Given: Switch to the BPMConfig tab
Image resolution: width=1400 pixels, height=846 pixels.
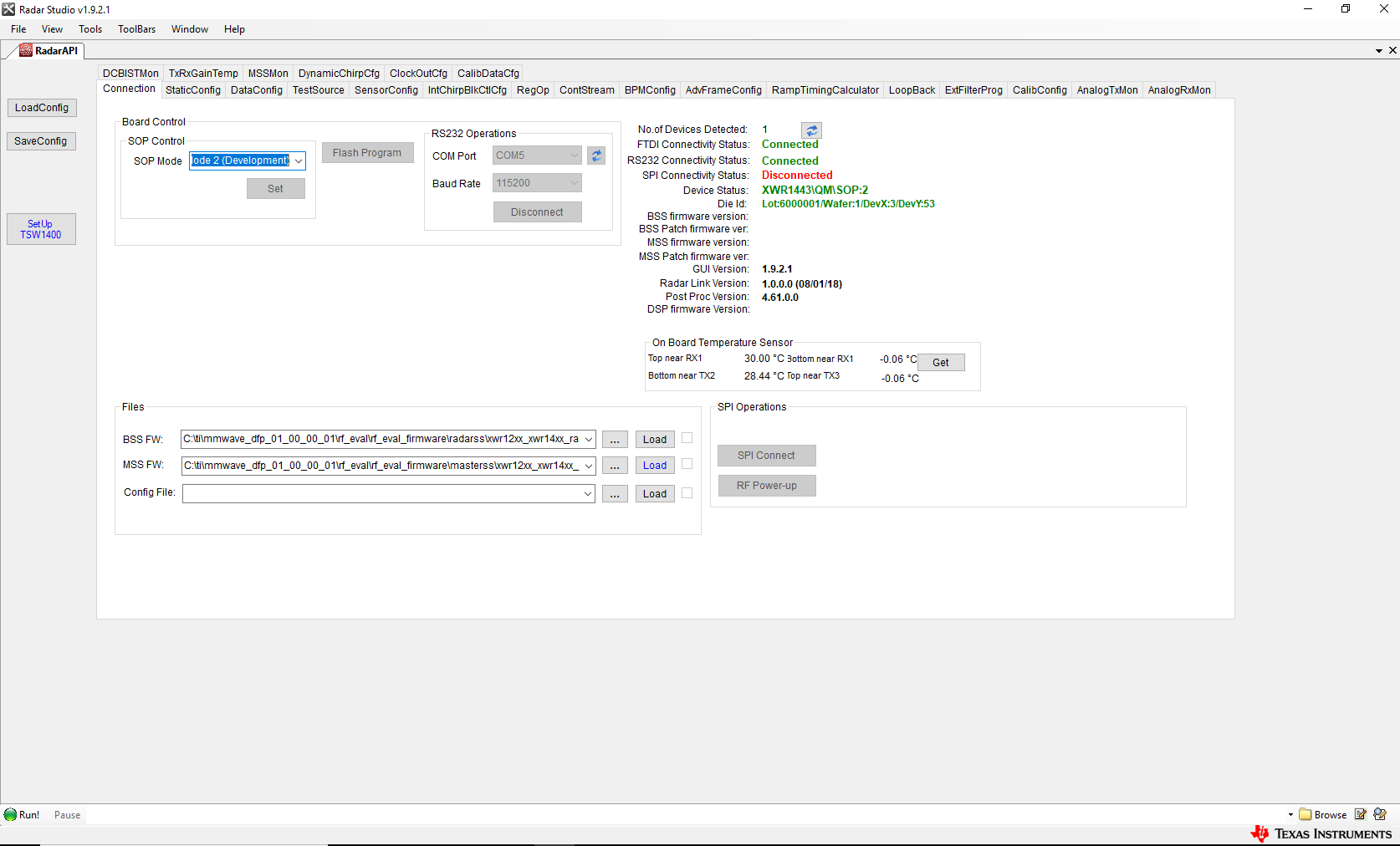Looking at the screenshot, I should [650, 90].
